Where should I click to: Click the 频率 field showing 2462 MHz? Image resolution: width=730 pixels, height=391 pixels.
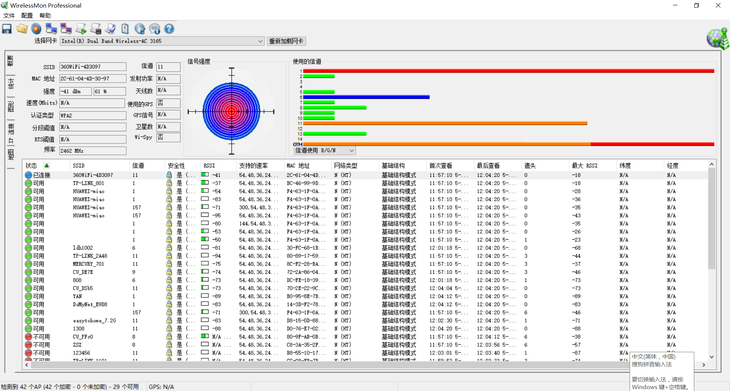[x=93, y=150]
